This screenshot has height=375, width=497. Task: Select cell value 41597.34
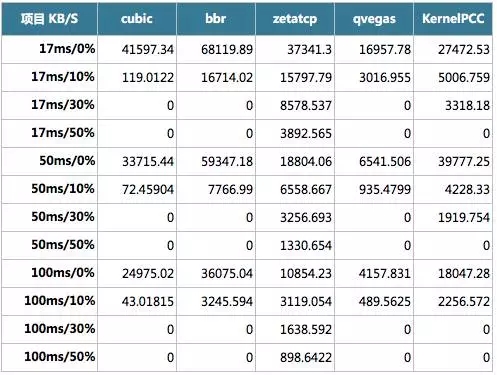(x=148, y=50)
